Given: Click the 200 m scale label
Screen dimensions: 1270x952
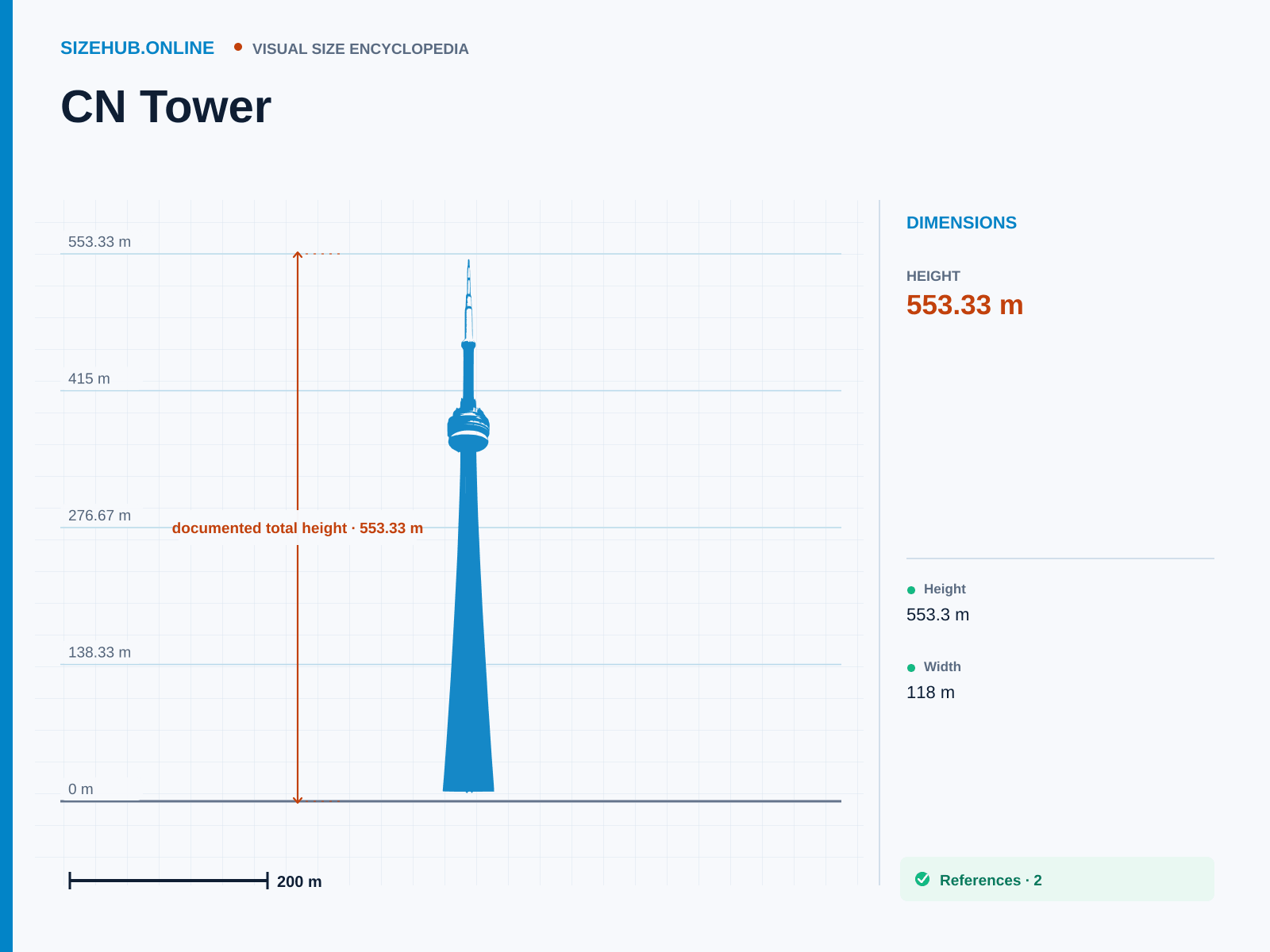Looking at the screenshot, I should pyautogui.click(x=299, y=881).
